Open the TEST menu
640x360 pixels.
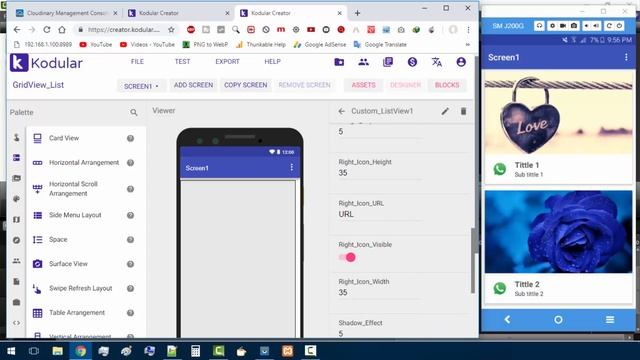tap(182, 62)
